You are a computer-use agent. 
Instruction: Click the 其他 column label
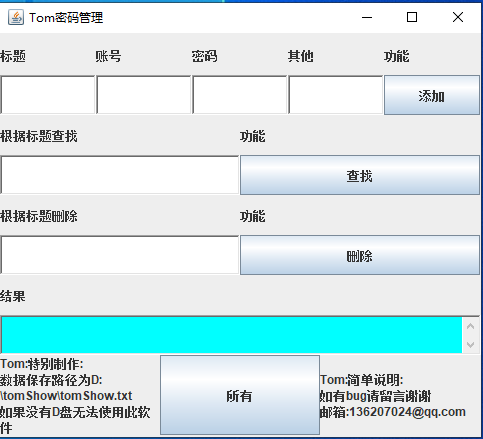click(300, 56)
